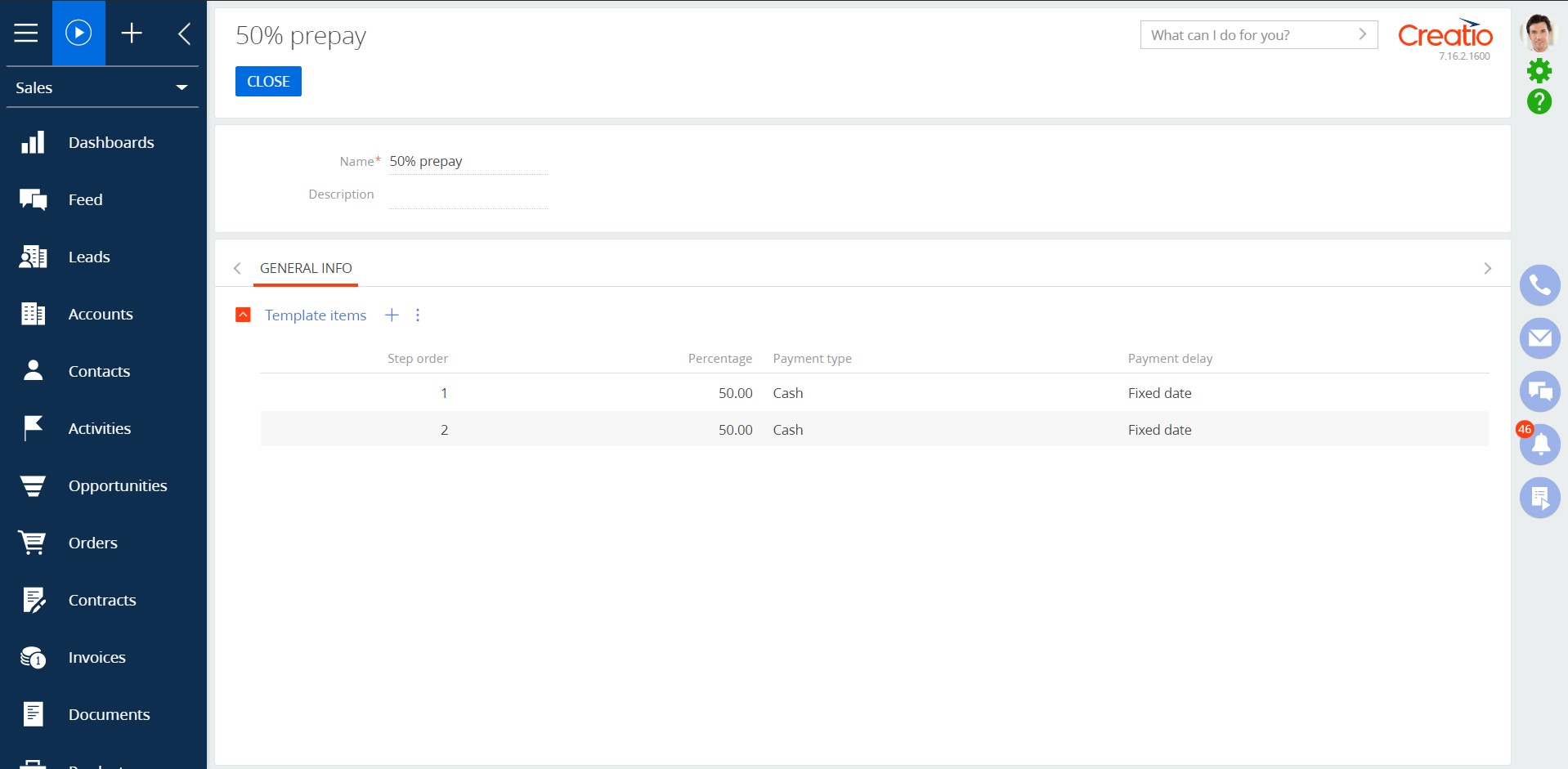Open the email panel icon
Viewport: 1568px width, 769px height.
(x=1539, y=338)
